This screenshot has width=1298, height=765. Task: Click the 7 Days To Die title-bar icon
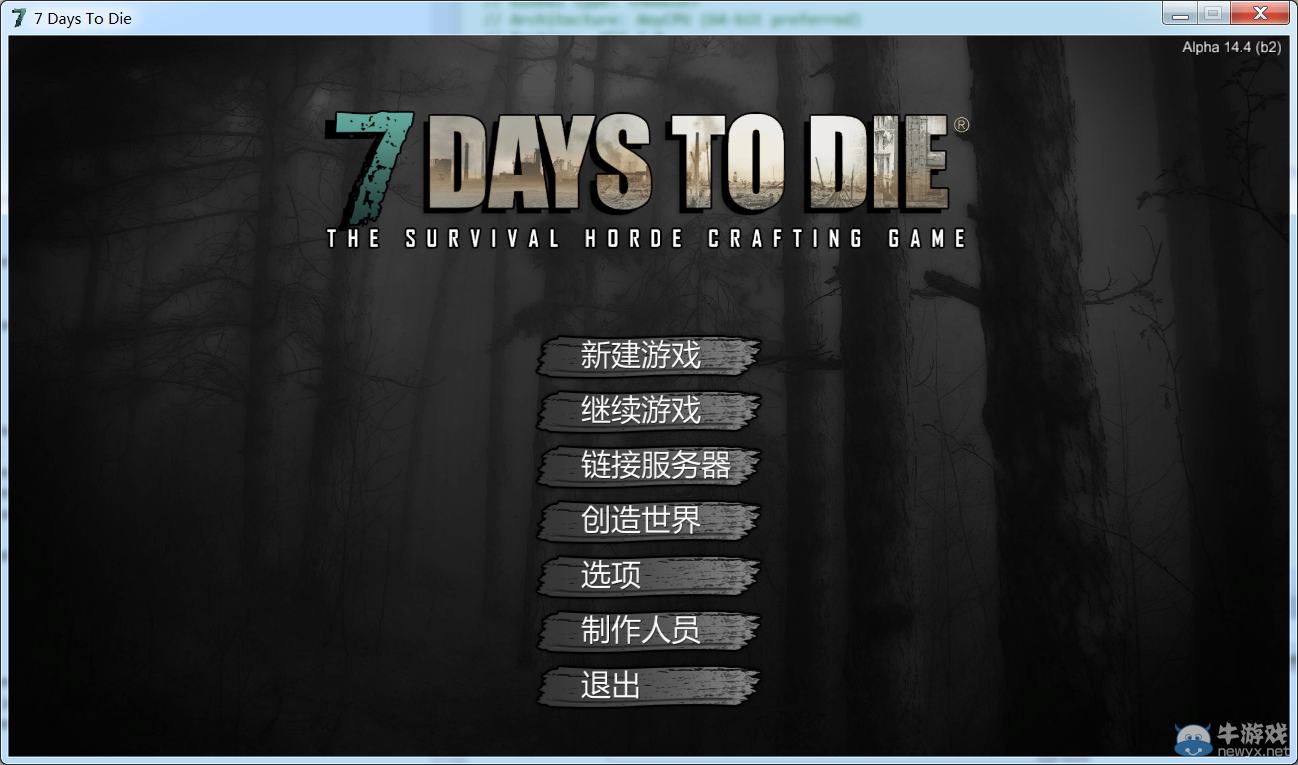tap(18, 18)
